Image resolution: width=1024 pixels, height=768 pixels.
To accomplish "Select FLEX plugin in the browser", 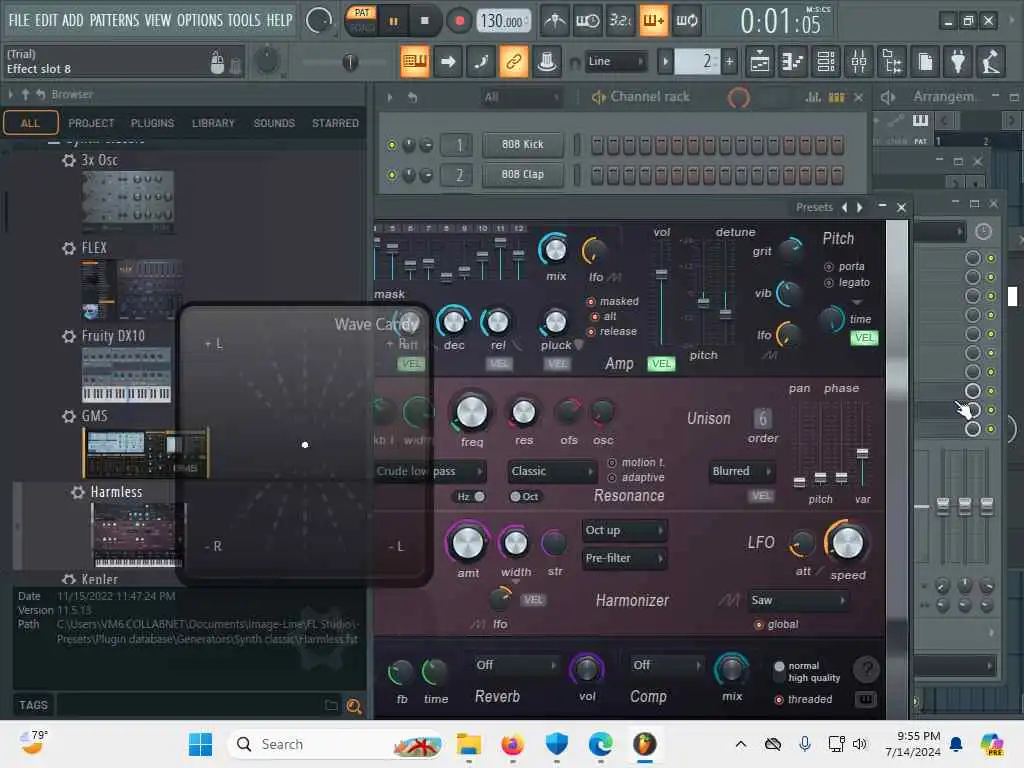I will (x=93, y=248).
